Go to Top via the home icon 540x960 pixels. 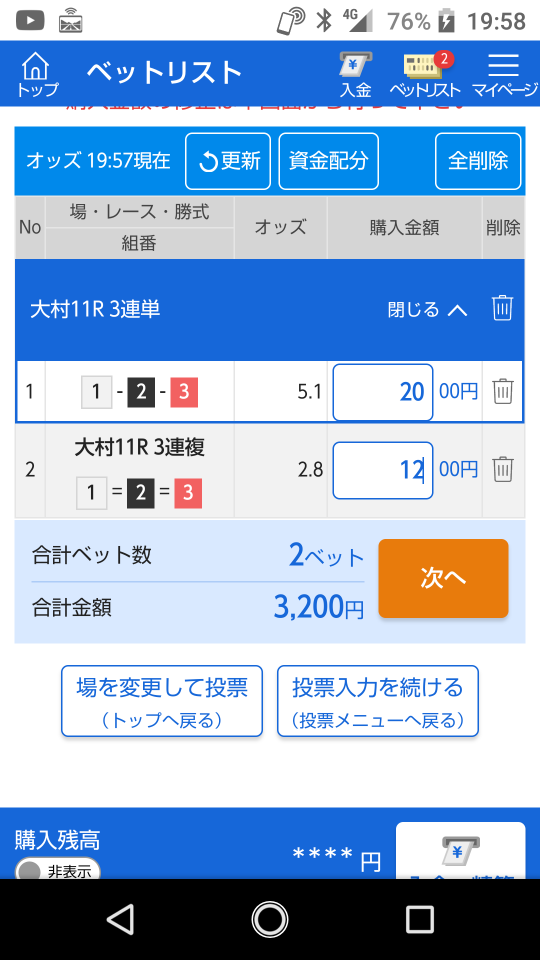point(37,74)
